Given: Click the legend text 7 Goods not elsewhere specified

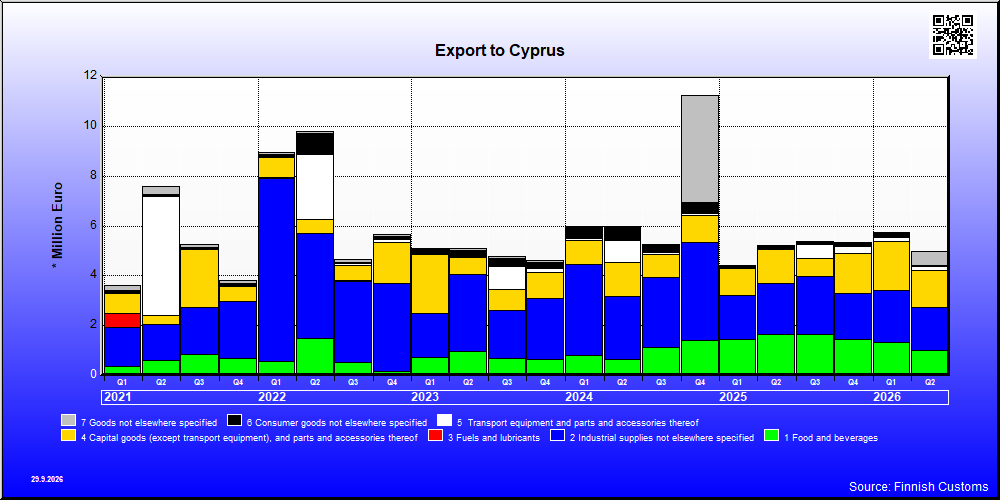Looking at the screenshot, I should click(x=149, y=422).
